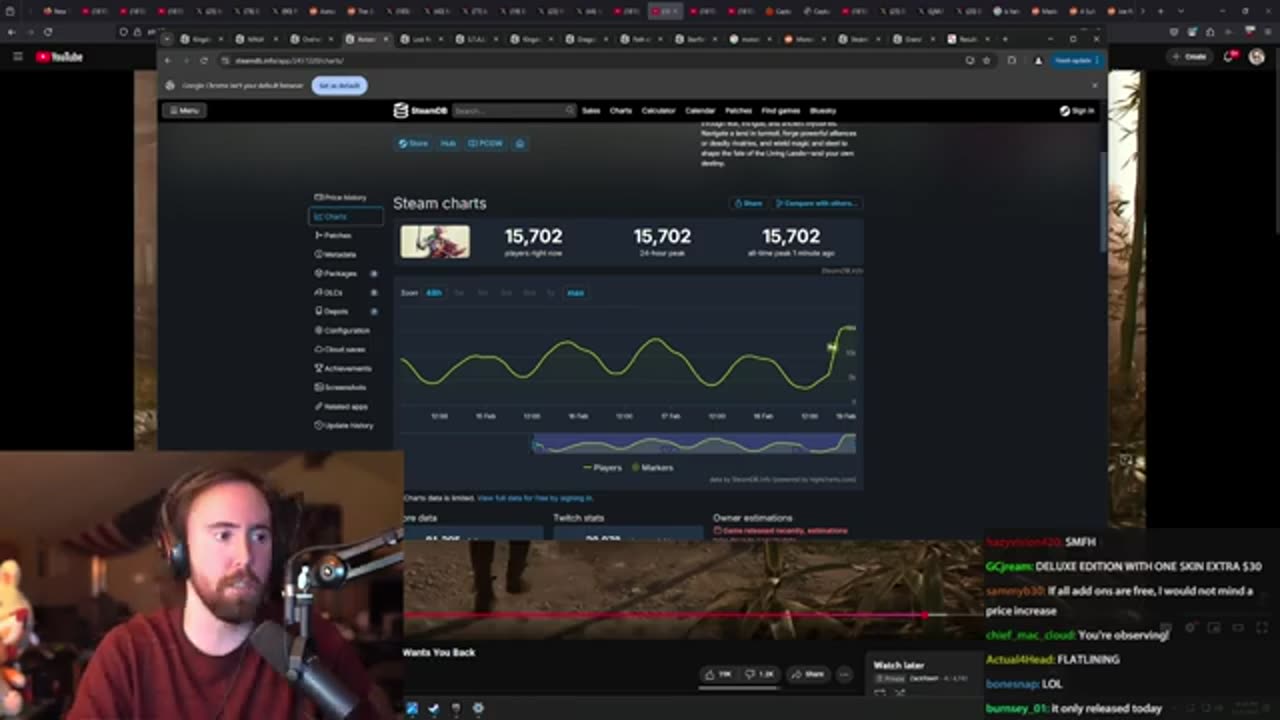1280x720 pixels.
Task: Click the chart navigator range slider
Action: (x=694, y=444)
